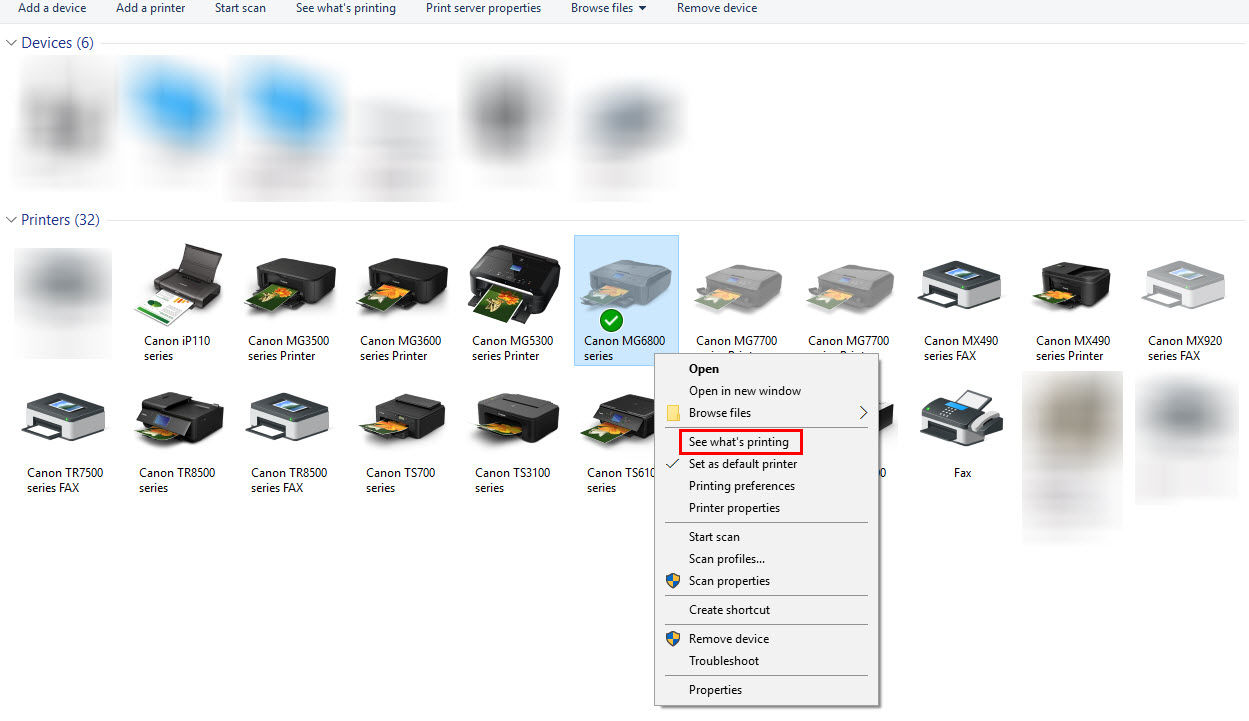Image resolution: width=1249 pixels, height=721 pixels.
Task: Collapse the Printers (32) section
Action: (x=10, y=220)
